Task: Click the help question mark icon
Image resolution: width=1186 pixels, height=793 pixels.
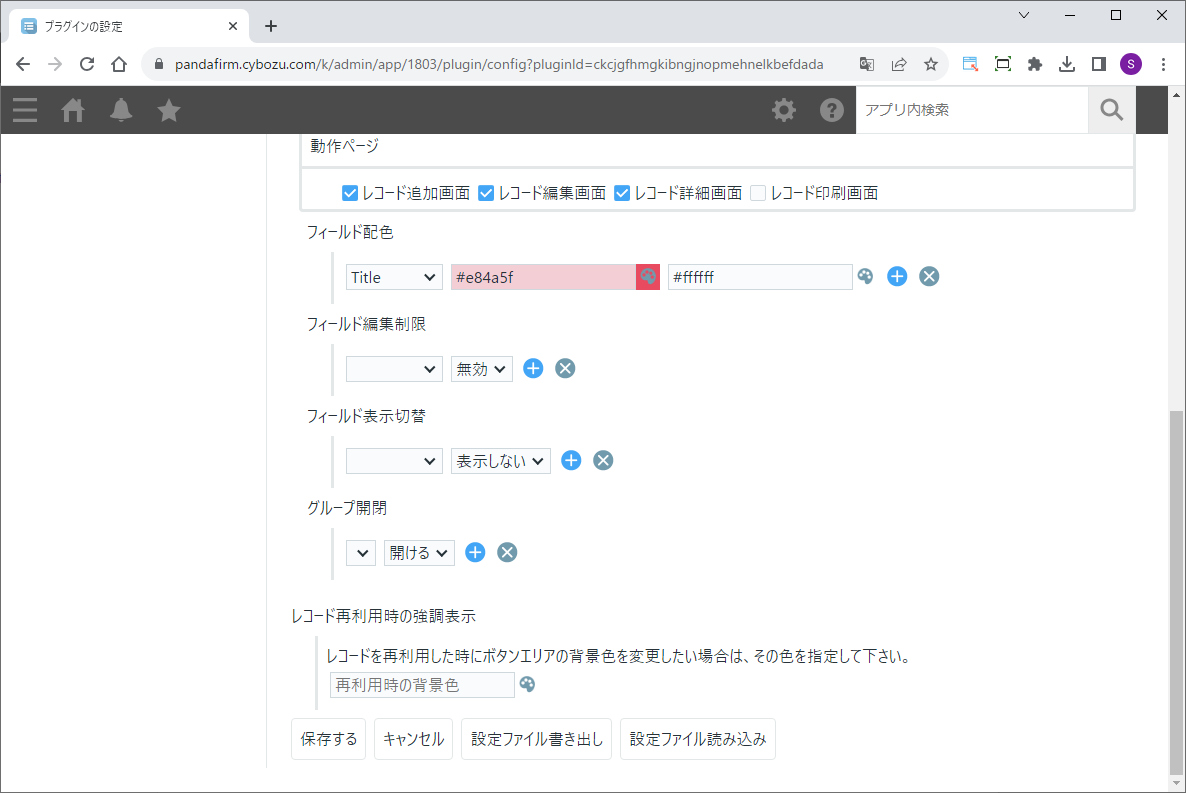Action: pos(832,110)
